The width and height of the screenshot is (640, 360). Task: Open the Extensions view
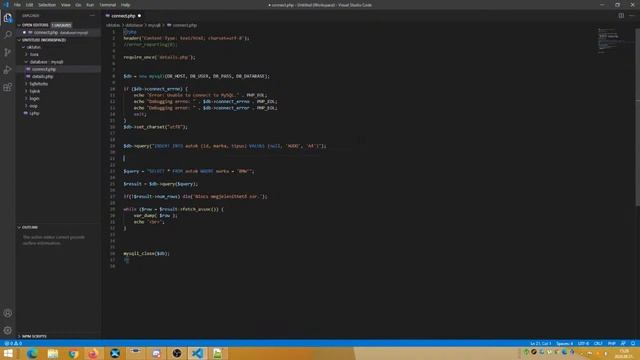(x=7, y=87)
